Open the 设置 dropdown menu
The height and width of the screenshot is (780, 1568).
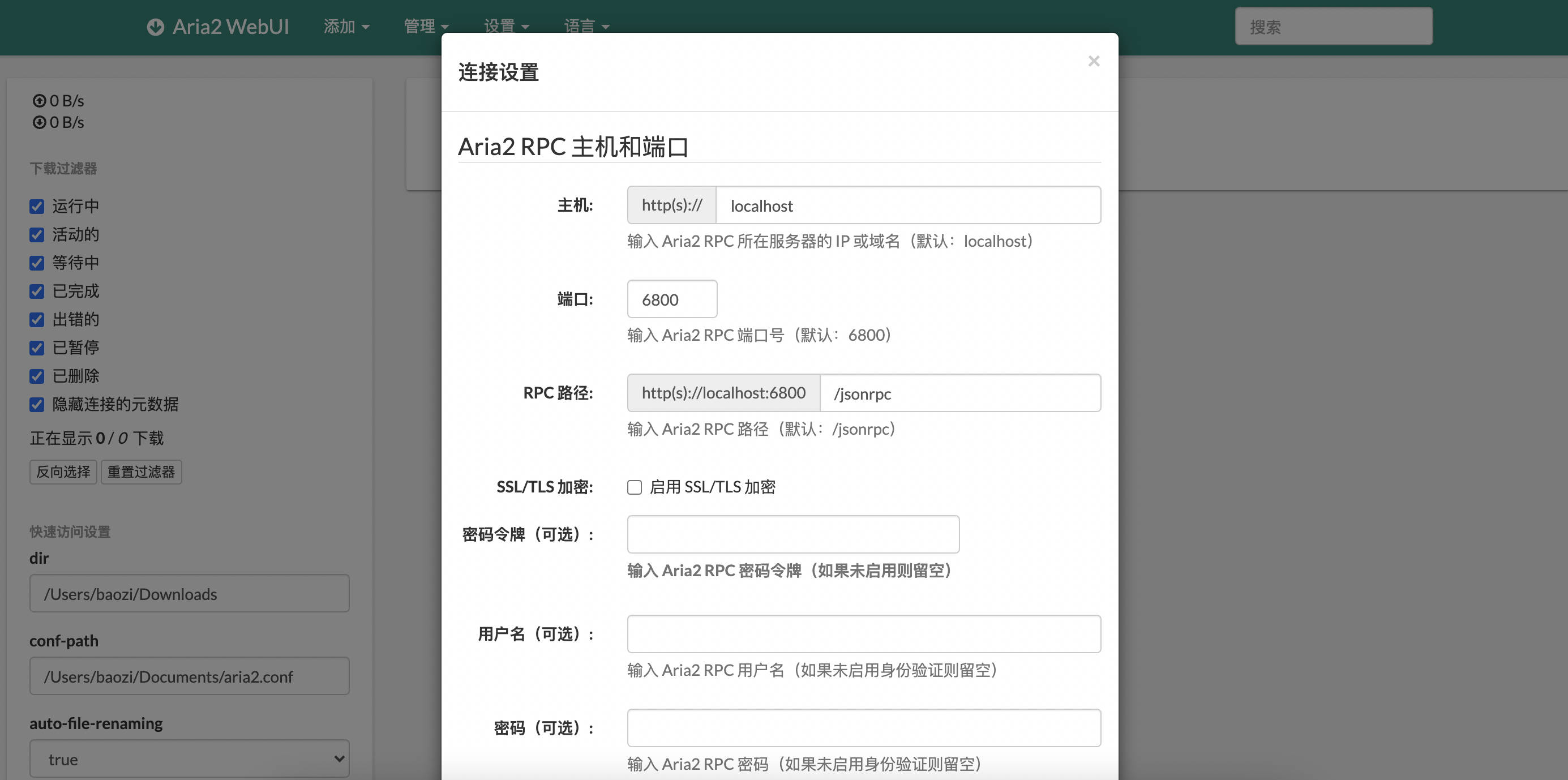tap(507, 27)
